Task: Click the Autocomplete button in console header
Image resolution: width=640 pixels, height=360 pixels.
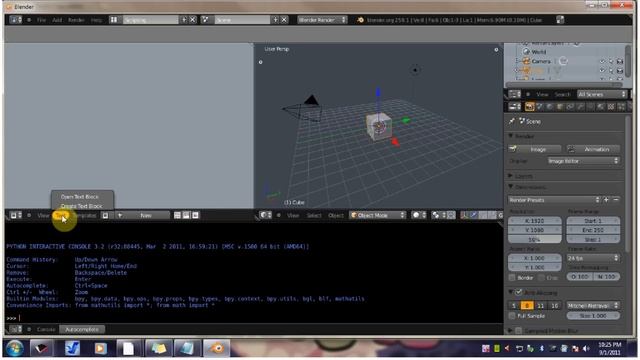Action: coord(82,329)
